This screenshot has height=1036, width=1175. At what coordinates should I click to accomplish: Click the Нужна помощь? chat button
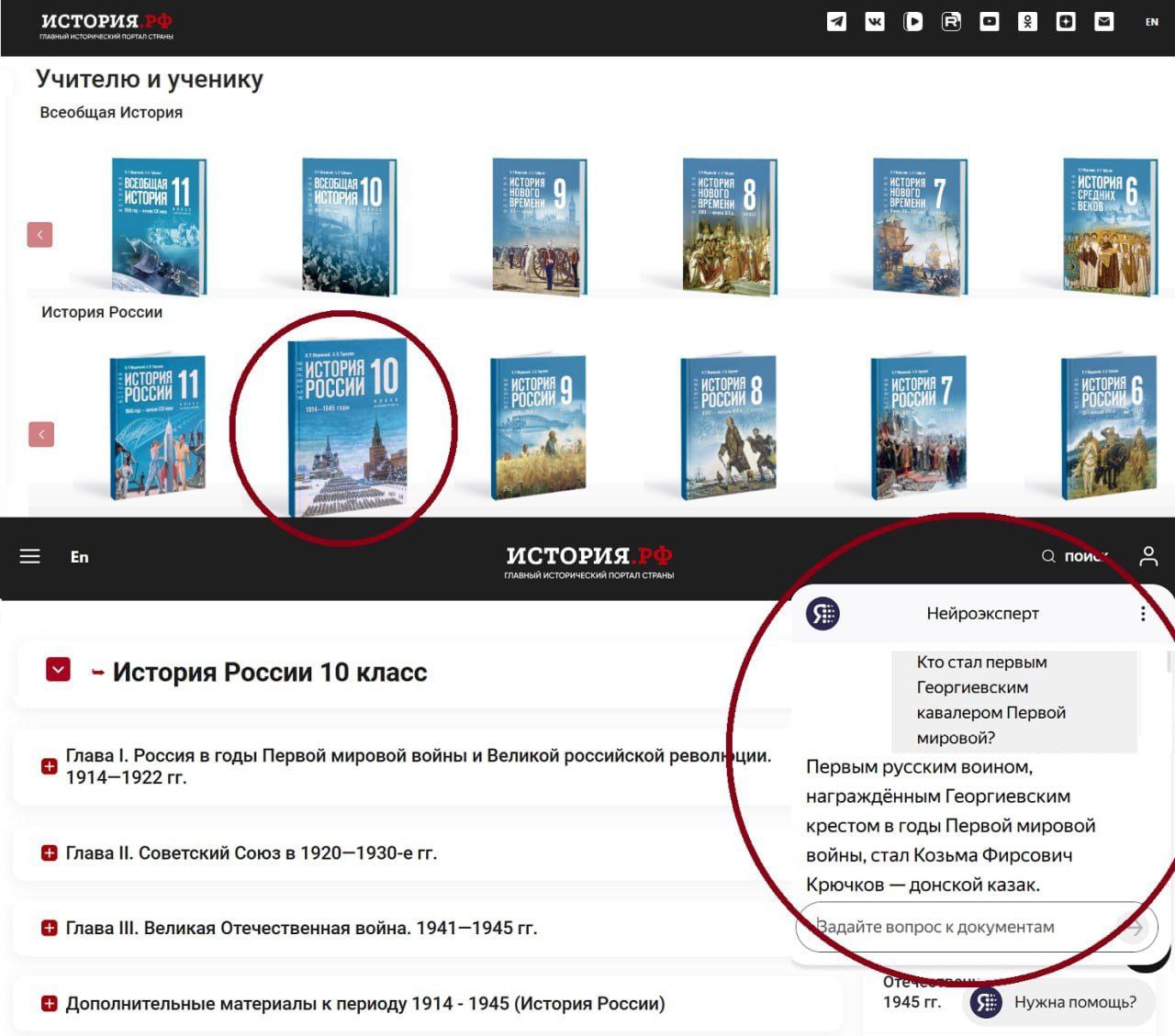tap(1060, 1002)
